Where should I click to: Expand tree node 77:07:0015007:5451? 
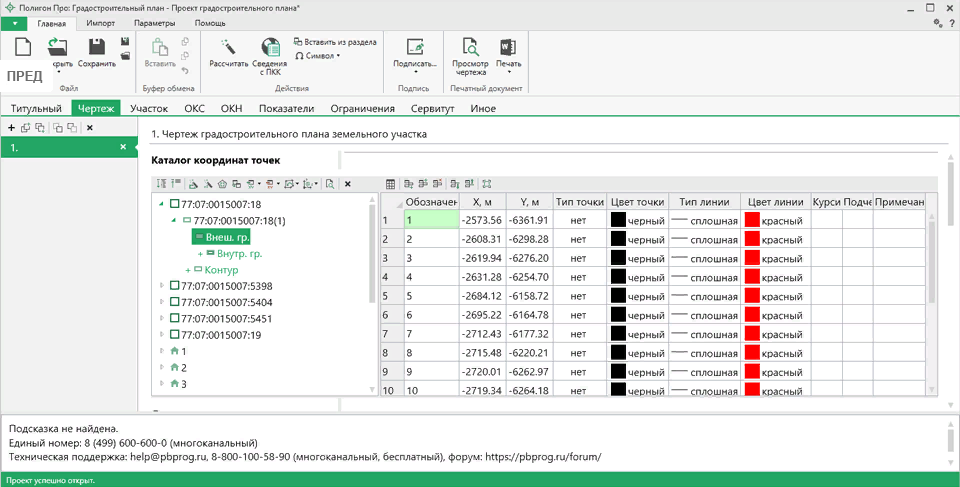[x=162, y=319]
